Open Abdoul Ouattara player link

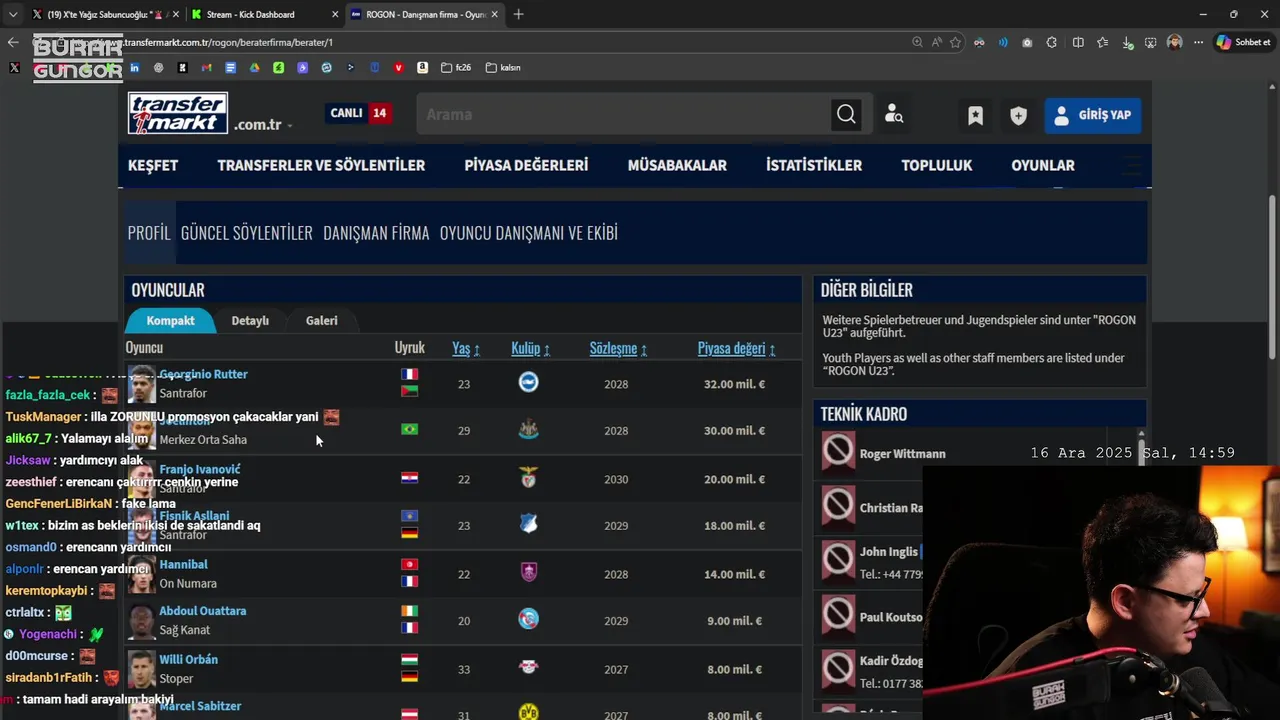click(203, 611)
